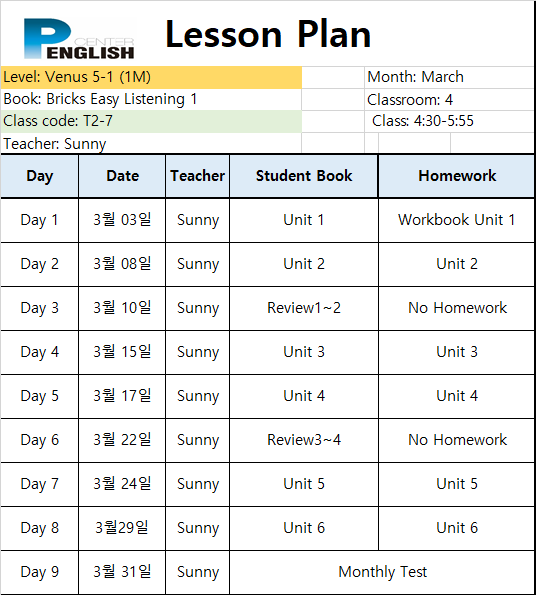Click the P English Center logo
Viewport: 536px width, 598px height.
[x=79, y=39]
